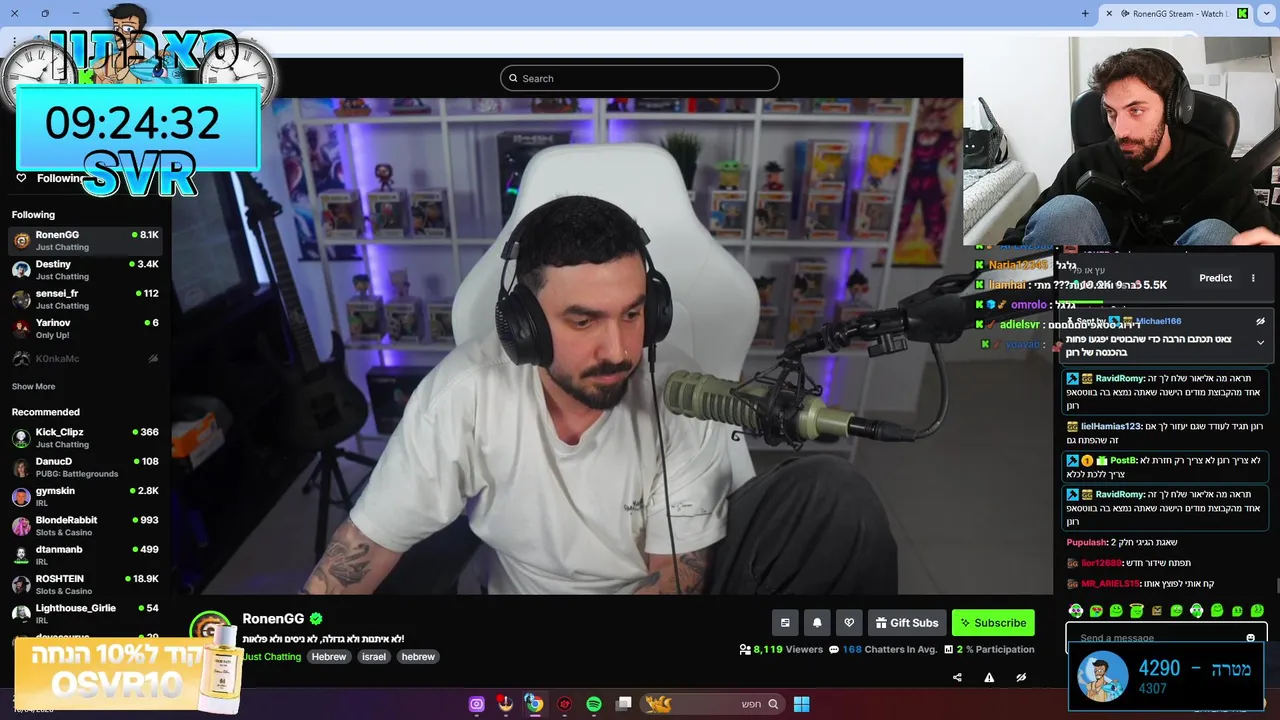
Task: Open the chat options menu beside Predict
Action: coord(1253,278)
